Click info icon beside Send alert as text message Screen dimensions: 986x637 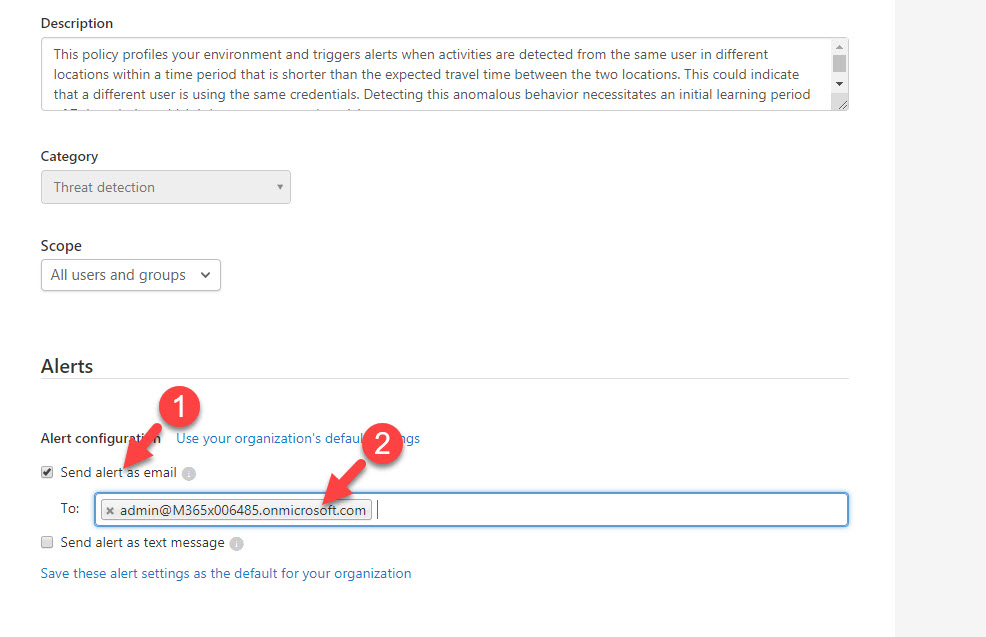click(236, 543)
